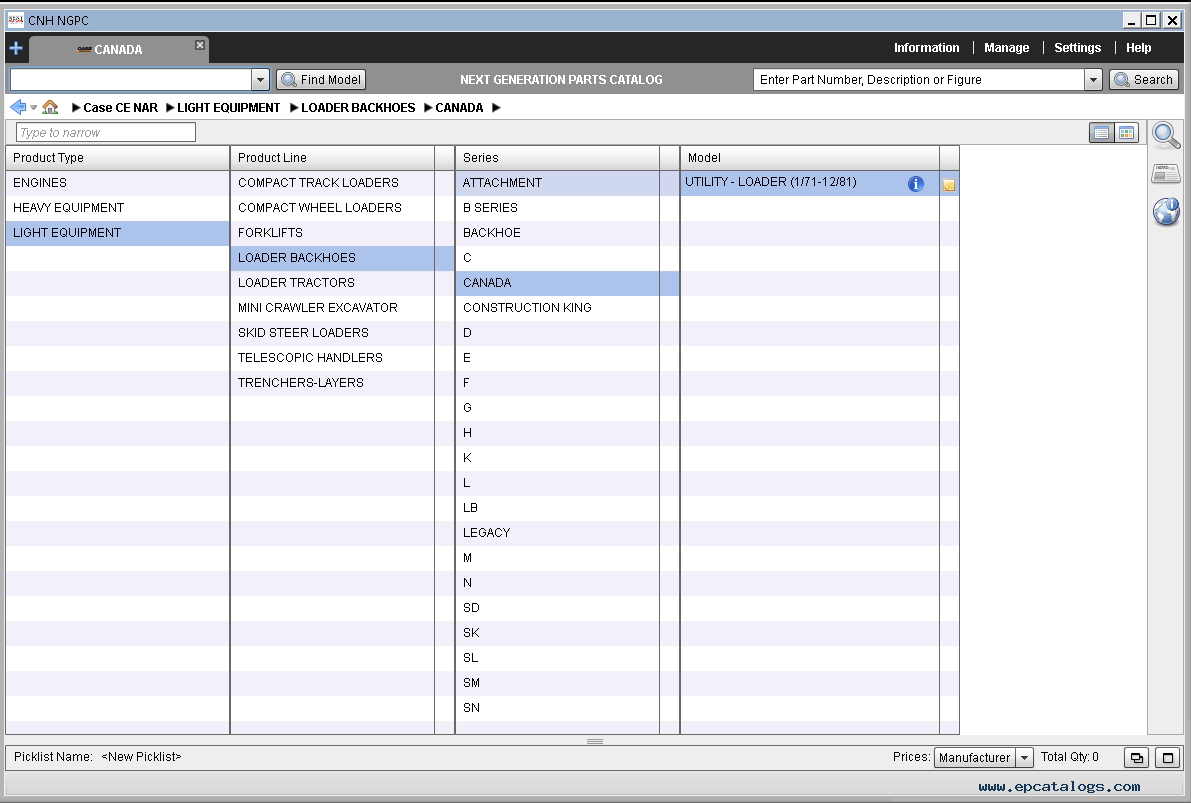
Task: Select LOADER TRACTORS product line
Action: 333,283
